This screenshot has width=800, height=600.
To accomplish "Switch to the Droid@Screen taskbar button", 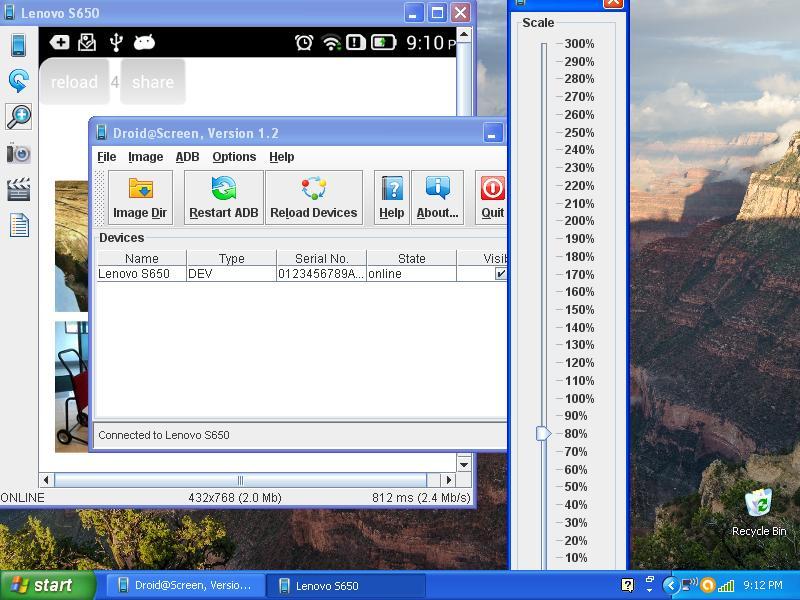I will (186, 585).
